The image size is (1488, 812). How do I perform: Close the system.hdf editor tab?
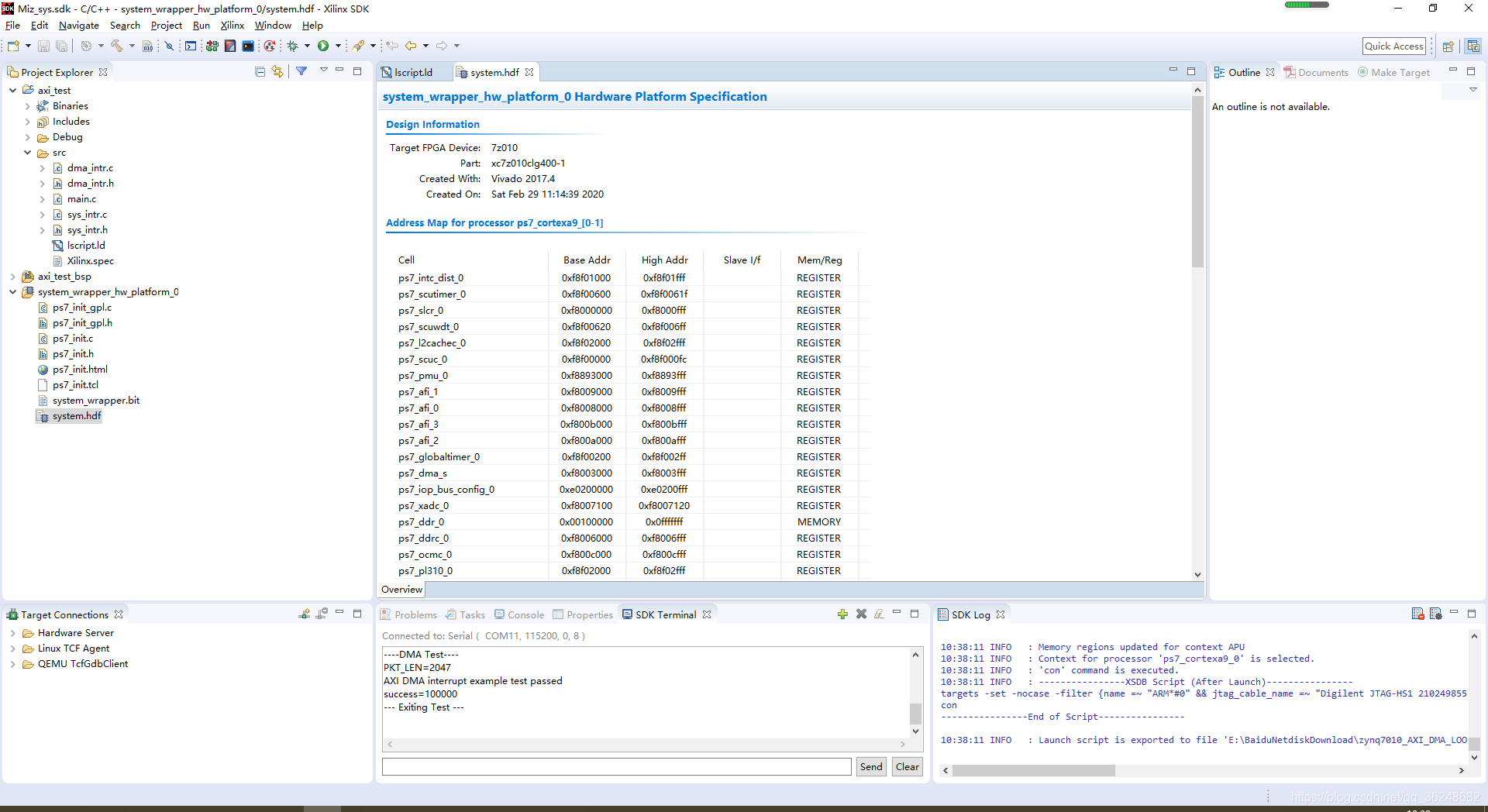pyautogui.click(x=529, y=72)
